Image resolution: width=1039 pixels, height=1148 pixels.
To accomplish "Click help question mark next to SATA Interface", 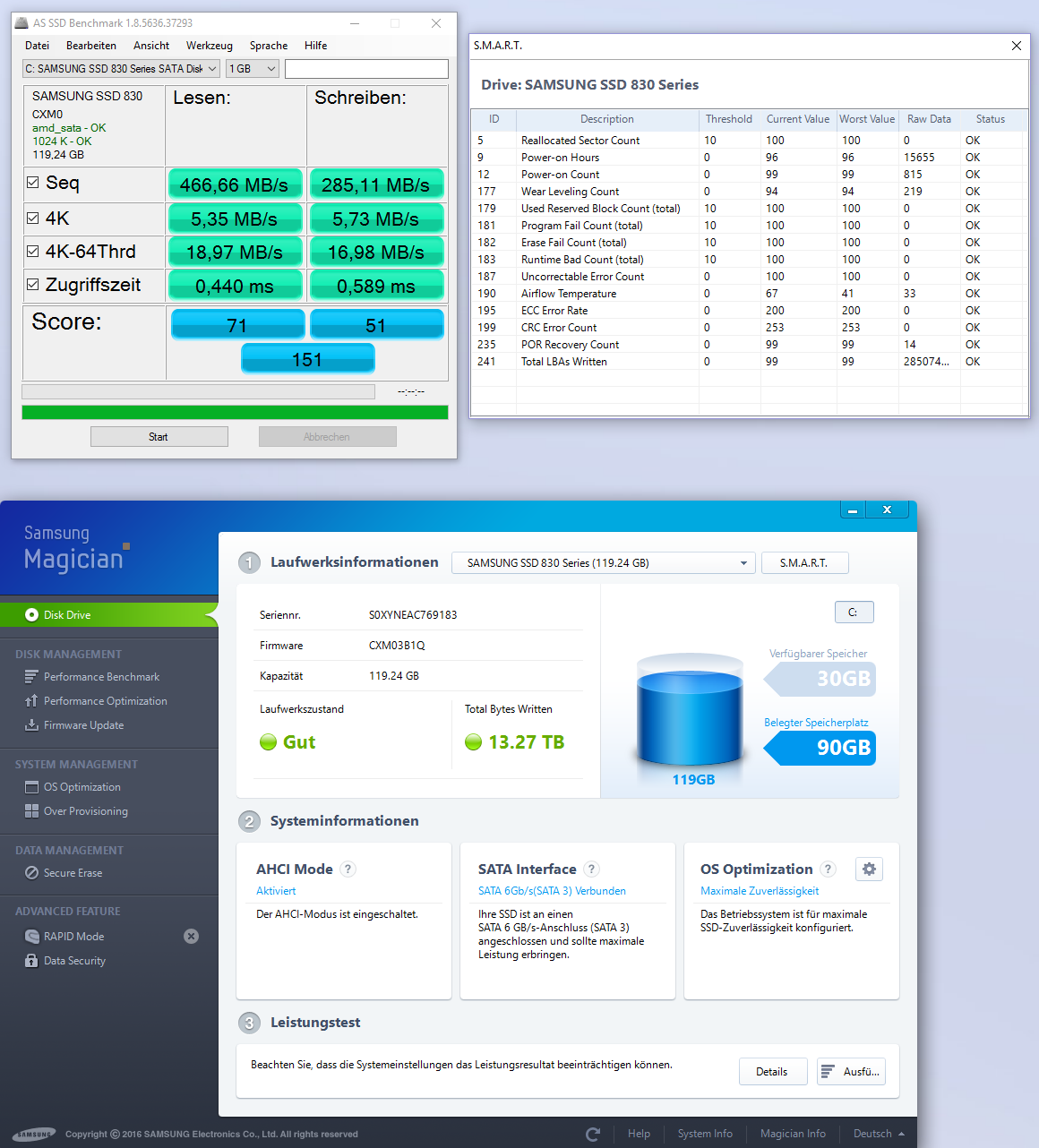I will (591, 869).
